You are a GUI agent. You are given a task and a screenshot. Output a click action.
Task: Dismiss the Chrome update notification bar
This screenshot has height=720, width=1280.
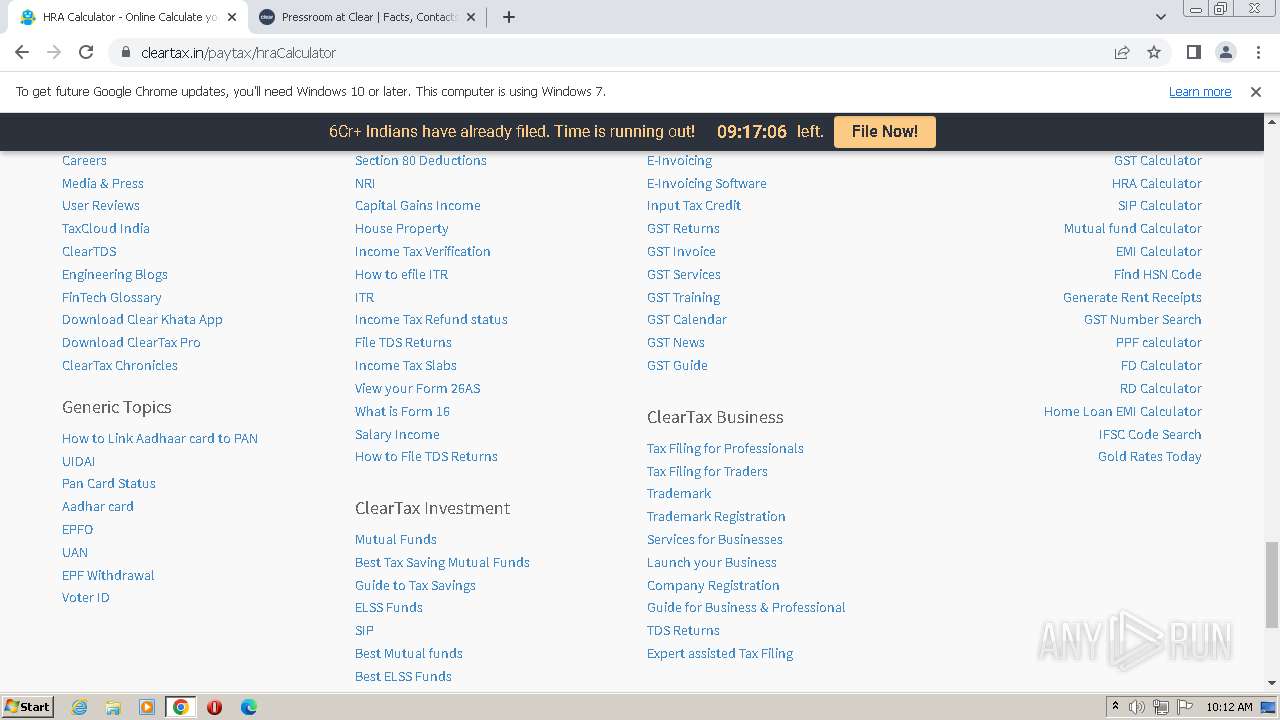(1256, 91)
